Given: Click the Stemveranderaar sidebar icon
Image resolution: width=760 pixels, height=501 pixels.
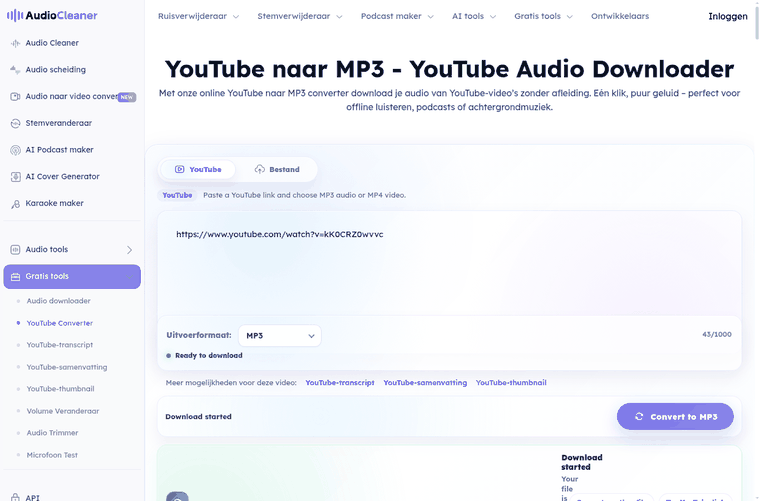Looking at the screenshot, I should coord(15,123).
